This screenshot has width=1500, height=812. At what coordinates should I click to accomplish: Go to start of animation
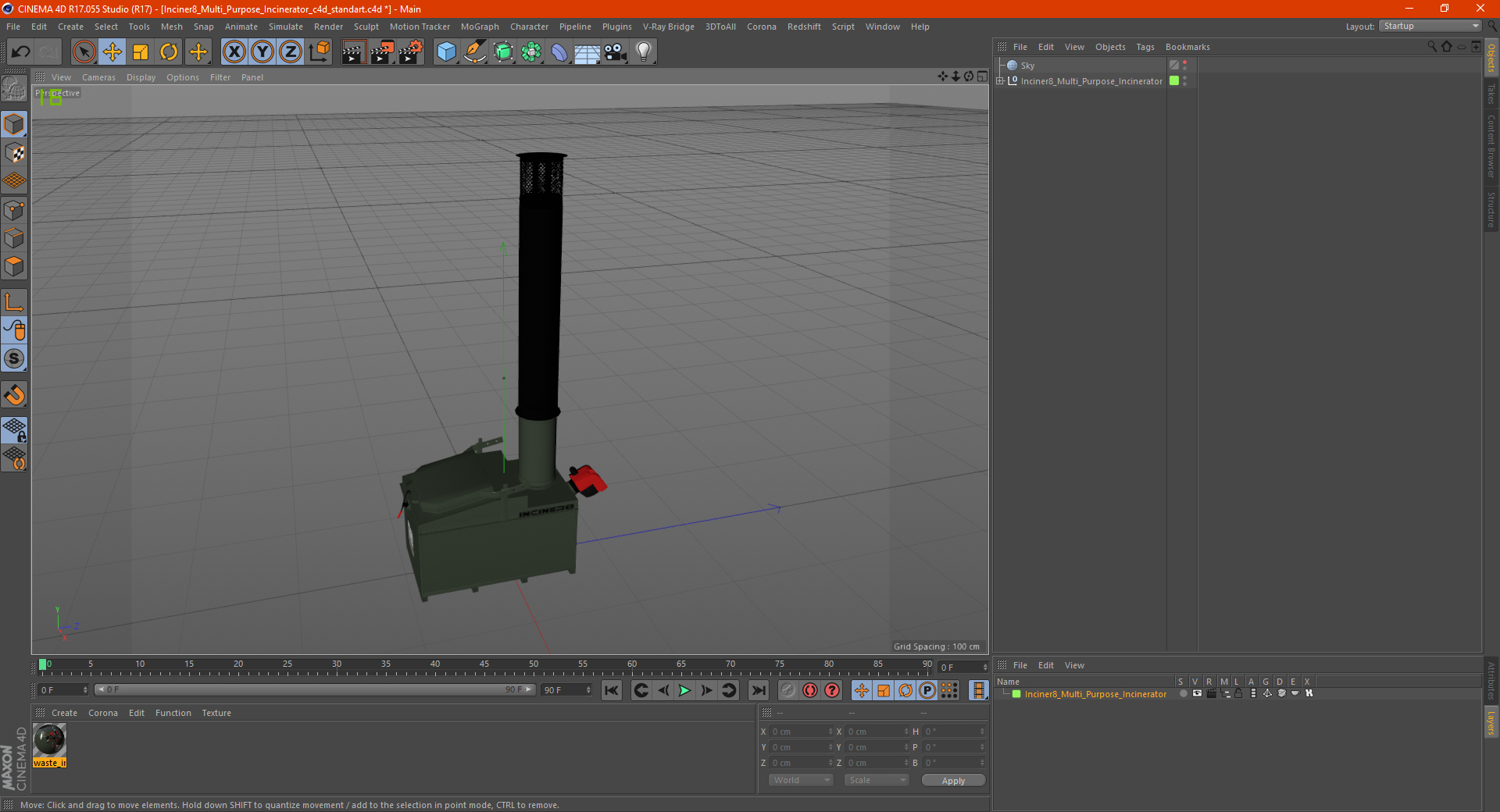pos(612,690)
